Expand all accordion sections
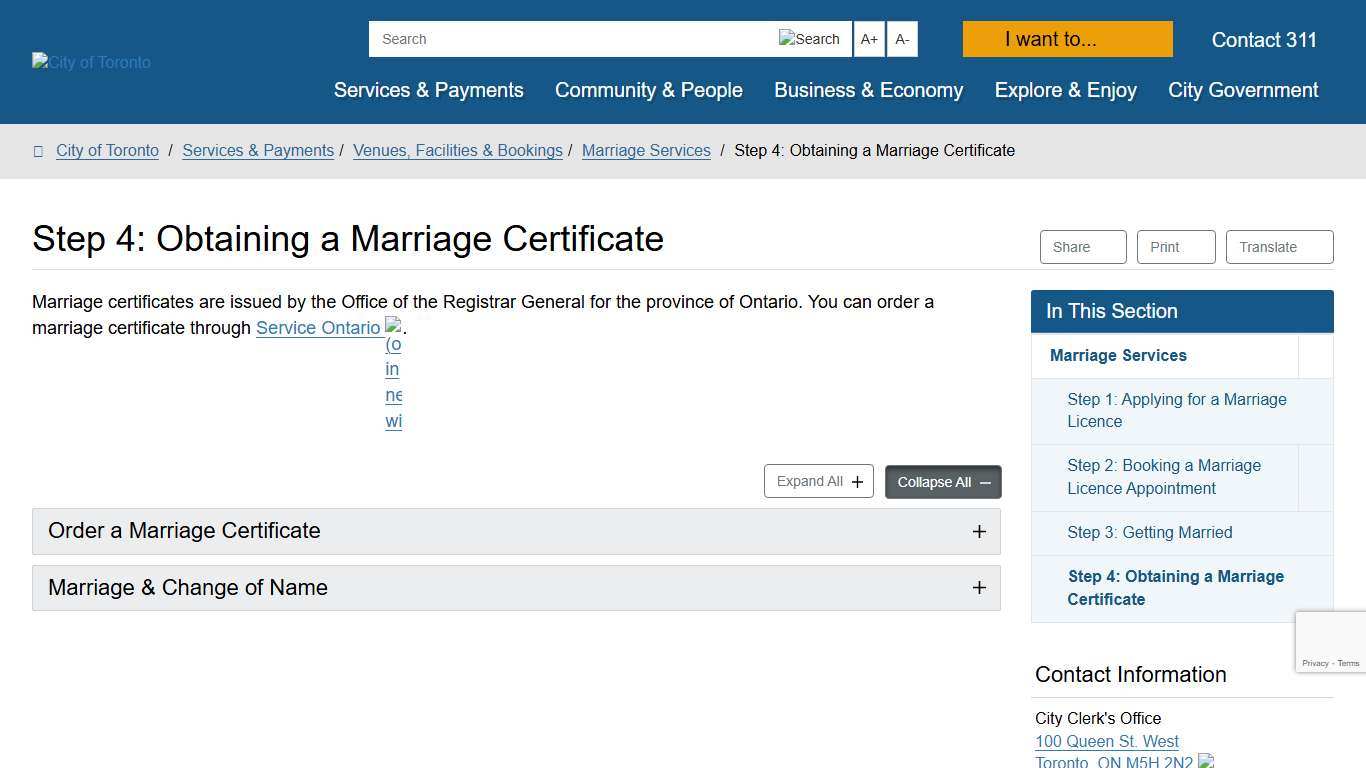This screenshot has width=1366, height=768. click(x=818, y=481)
